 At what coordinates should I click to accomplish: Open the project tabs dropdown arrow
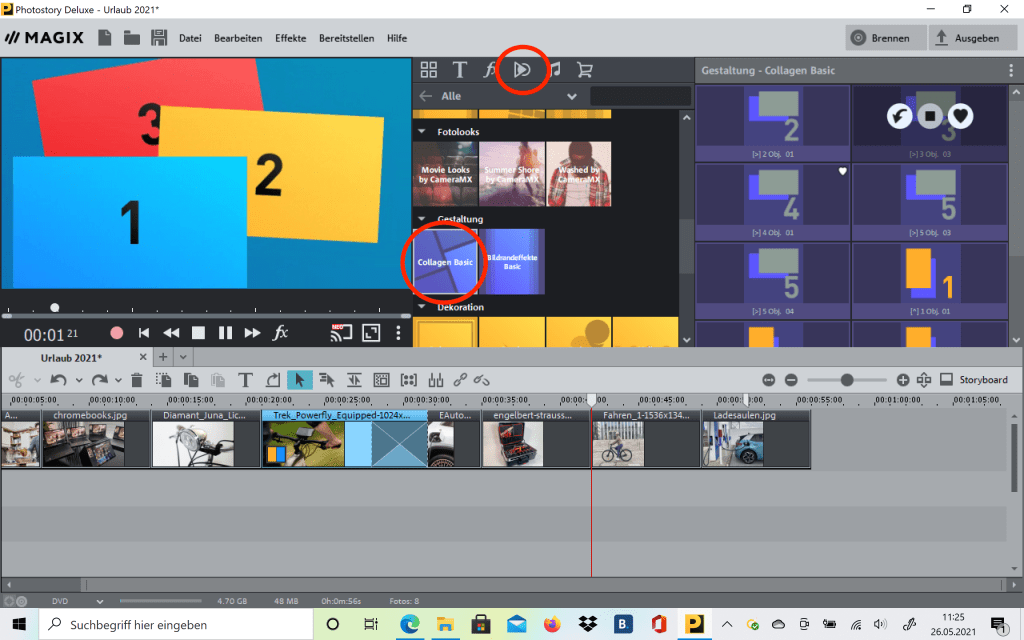[183, 357]
